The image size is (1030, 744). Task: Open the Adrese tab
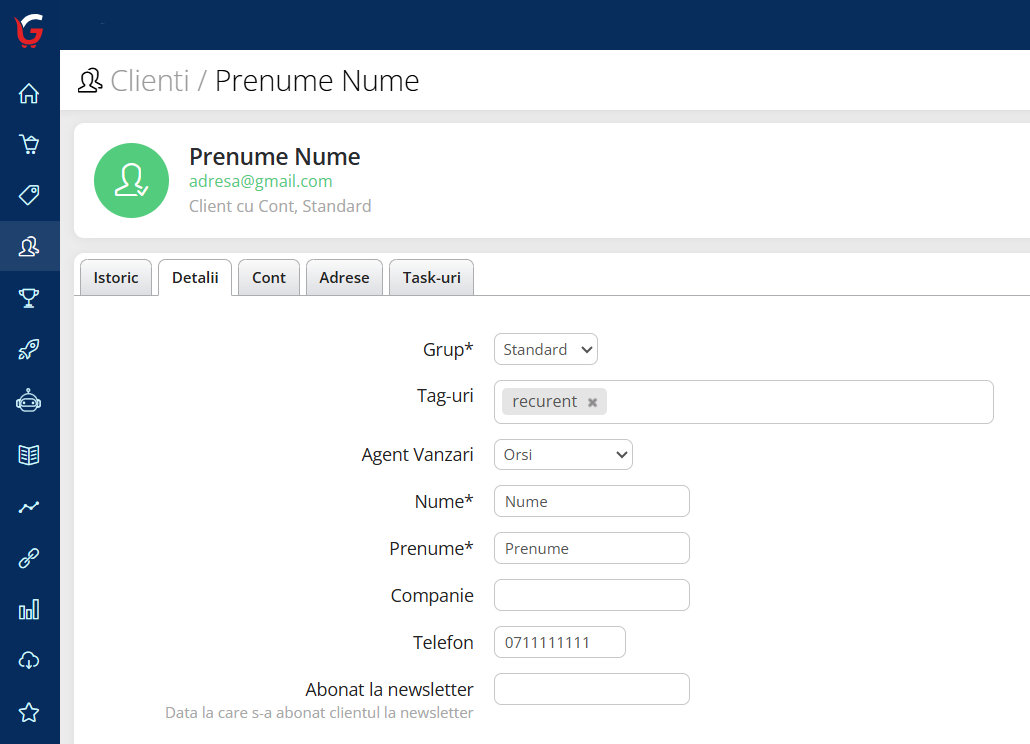tap(344, 278)
